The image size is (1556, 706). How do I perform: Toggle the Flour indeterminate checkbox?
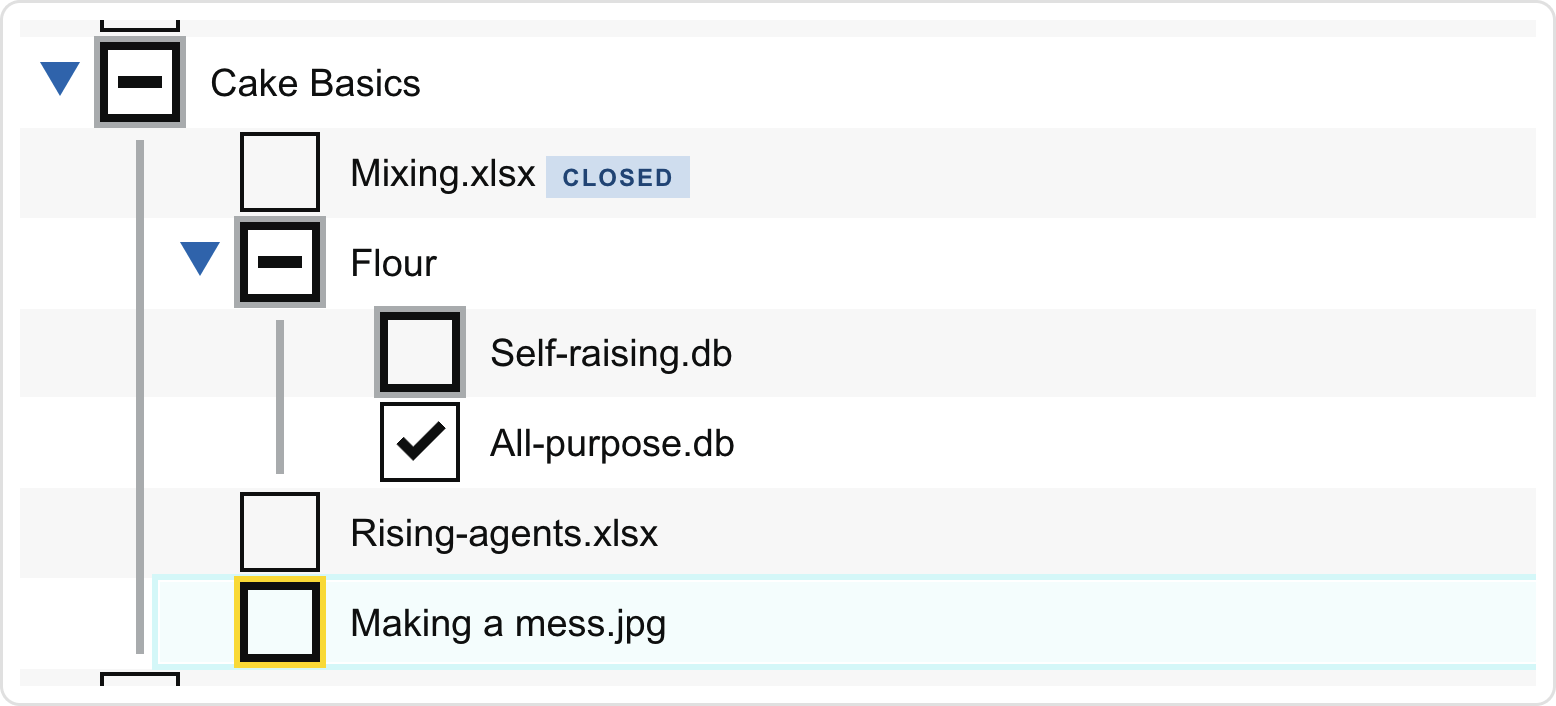coord(280,262)
